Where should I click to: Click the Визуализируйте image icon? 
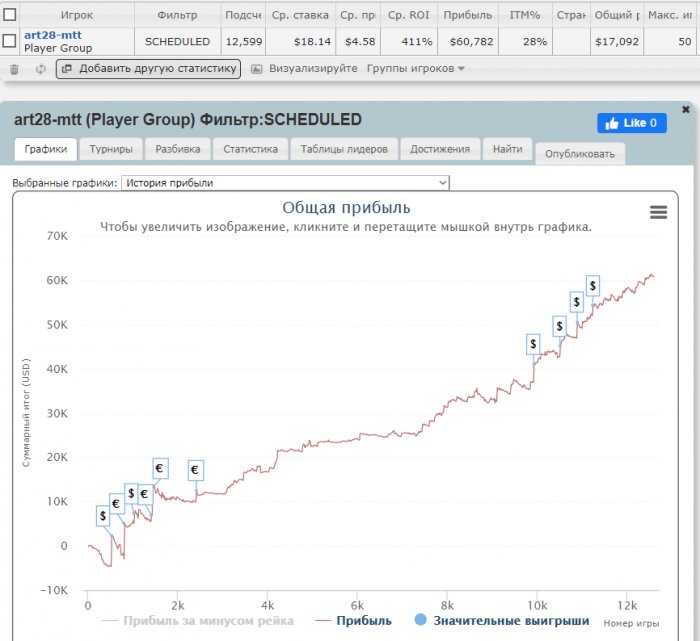257,69
